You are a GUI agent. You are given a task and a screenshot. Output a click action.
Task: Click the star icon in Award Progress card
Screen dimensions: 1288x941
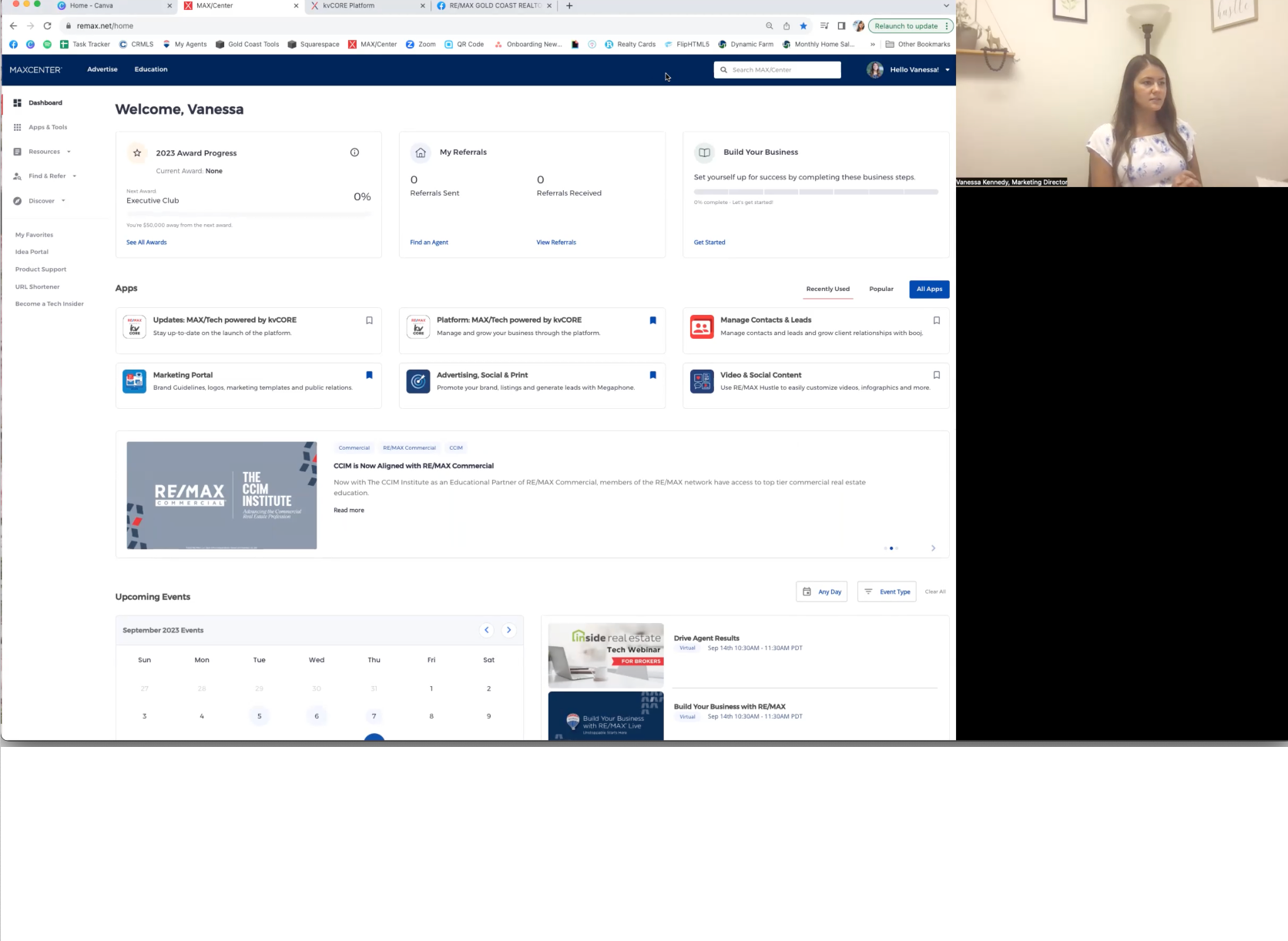tap(137, 152)
